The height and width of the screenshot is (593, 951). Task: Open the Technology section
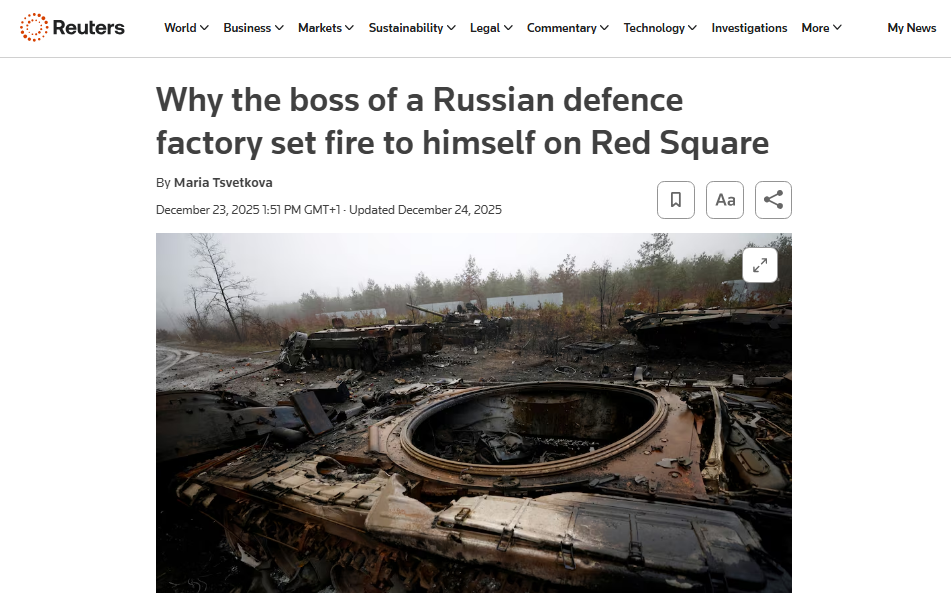point(654,28)
